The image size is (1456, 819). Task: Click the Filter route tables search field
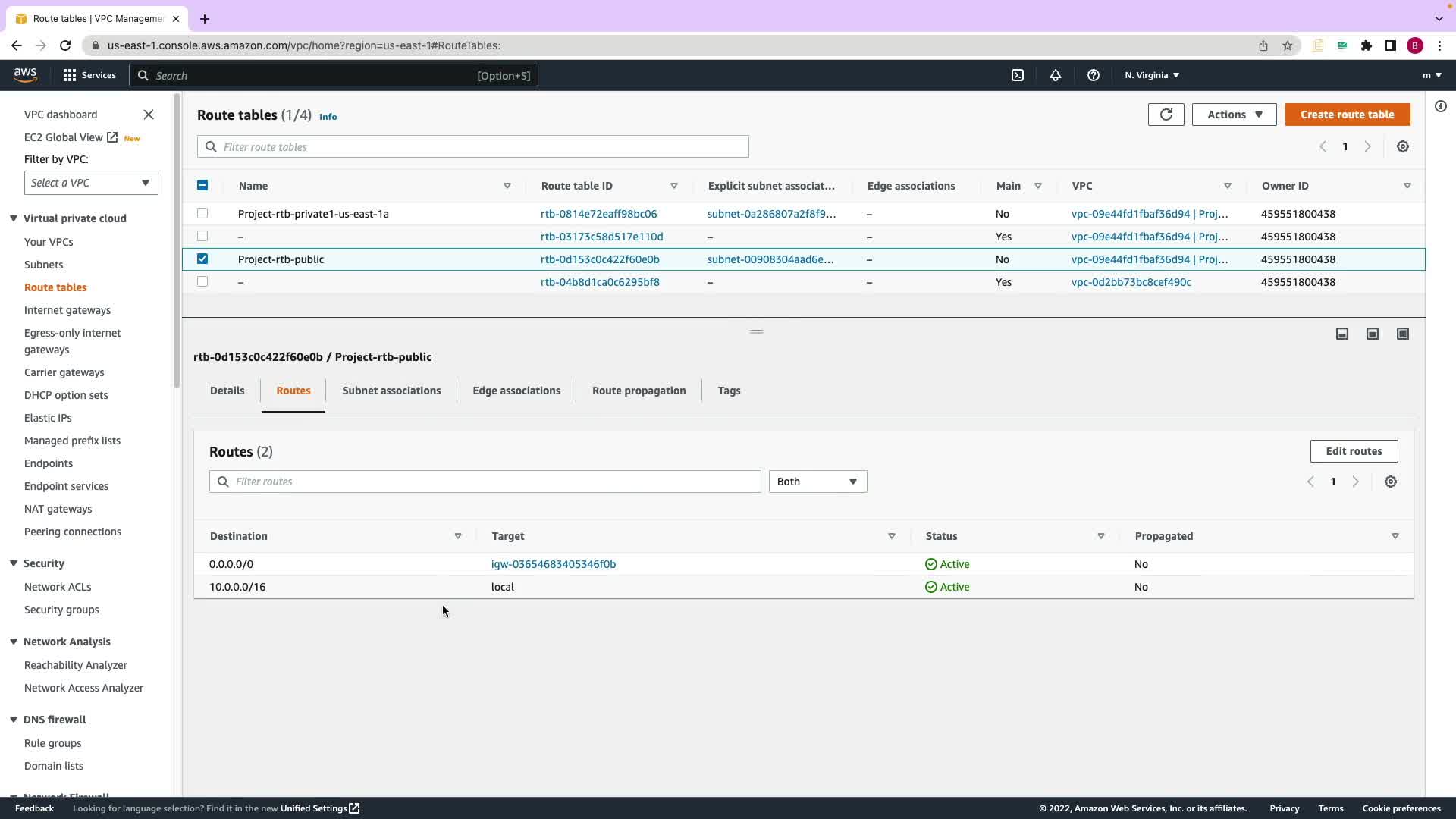[473, 147]
